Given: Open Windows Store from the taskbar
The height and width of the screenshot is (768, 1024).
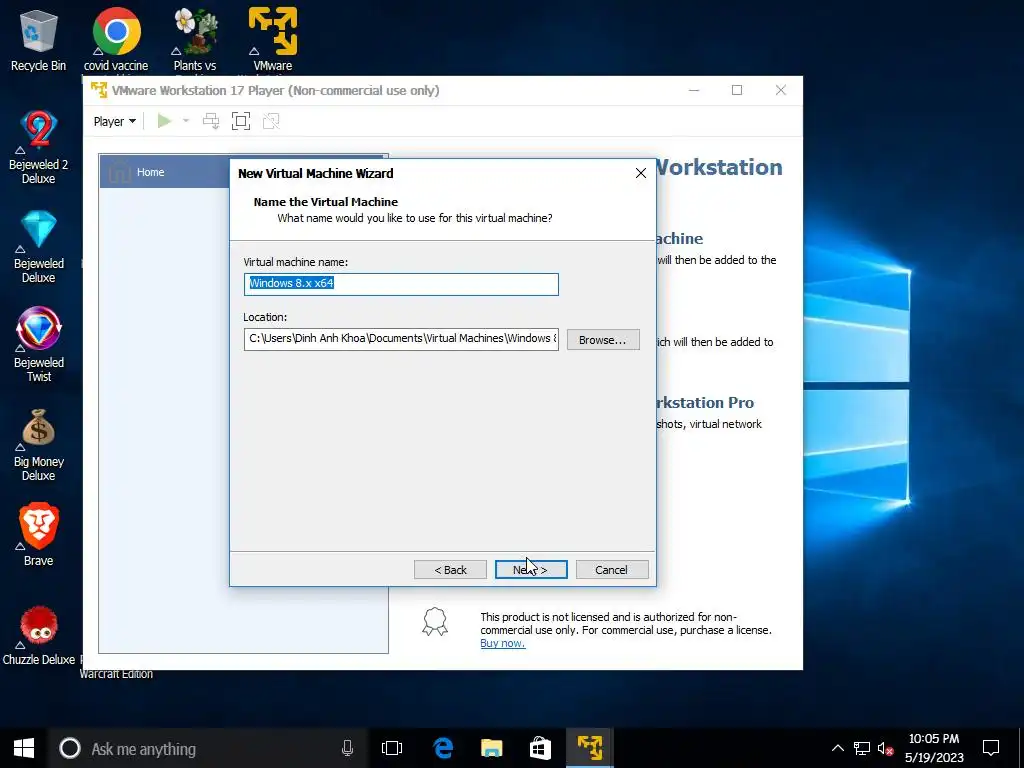Looking at the screenshot, I should coord(540,748).
